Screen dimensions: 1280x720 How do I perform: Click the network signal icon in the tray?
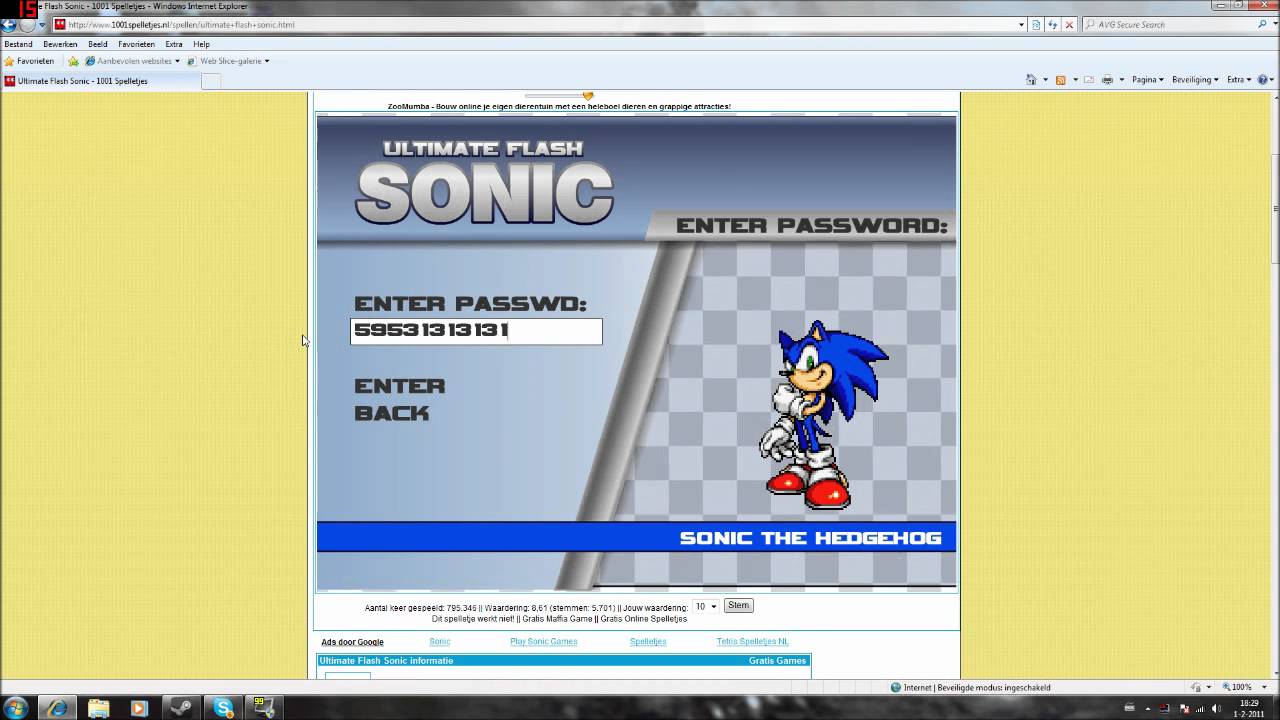pos(1201,708)
